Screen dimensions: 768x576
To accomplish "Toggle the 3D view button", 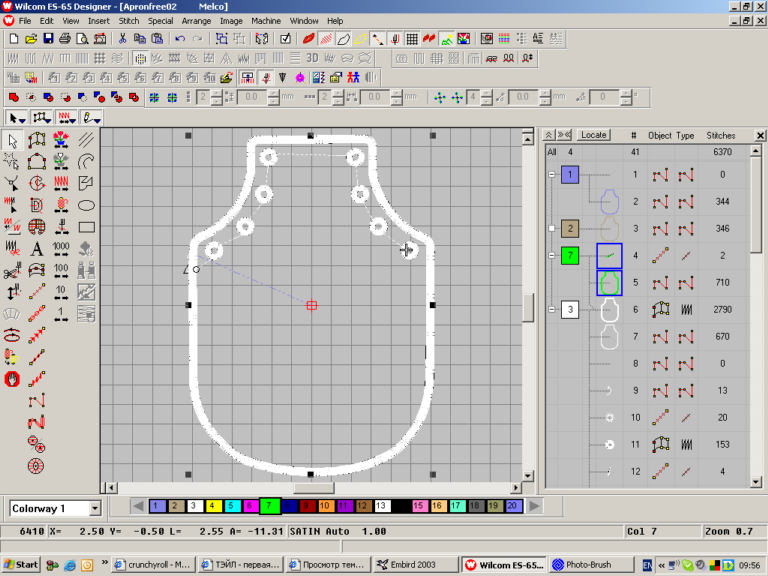I will click(312, 58).
